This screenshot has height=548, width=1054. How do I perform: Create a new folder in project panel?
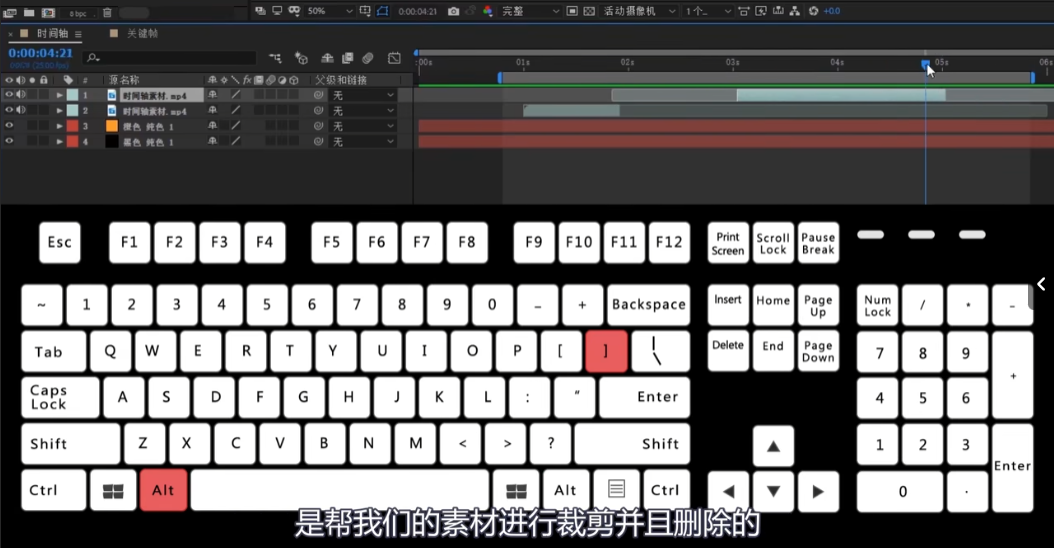point(29,13)
